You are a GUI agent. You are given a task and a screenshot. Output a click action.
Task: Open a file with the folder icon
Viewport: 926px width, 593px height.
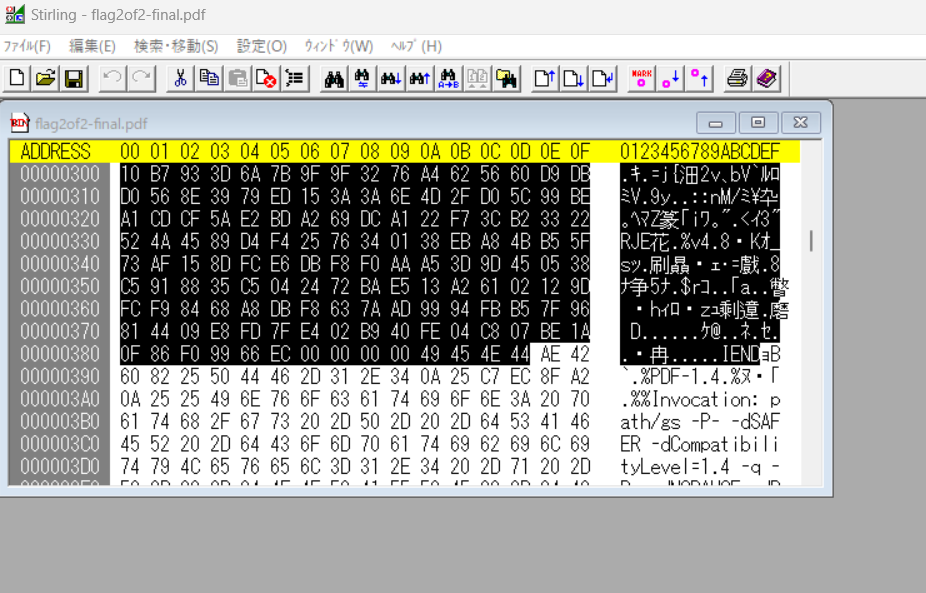point(45,78)
